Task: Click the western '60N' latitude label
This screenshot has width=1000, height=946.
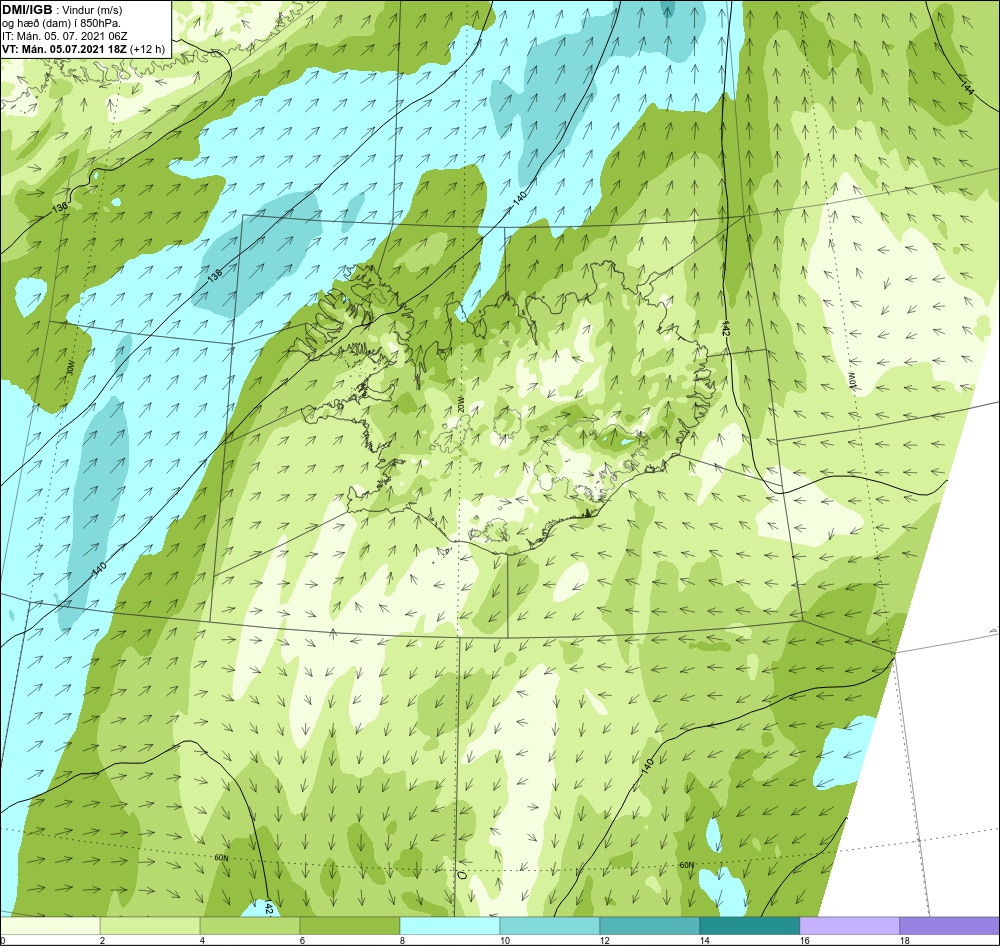Action: click(221, 858)
